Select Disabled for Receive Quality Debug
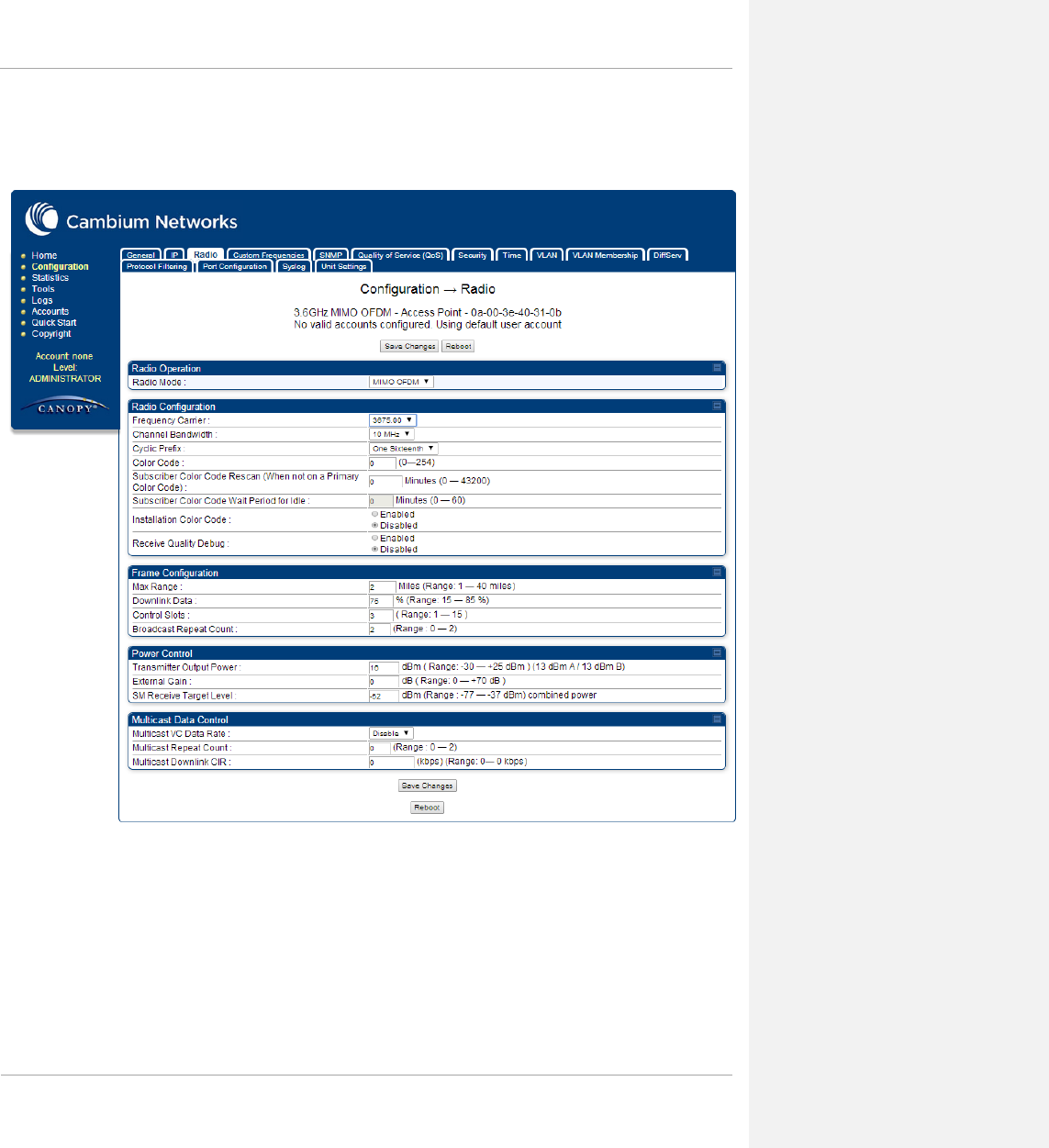 (x=374, y=550)
